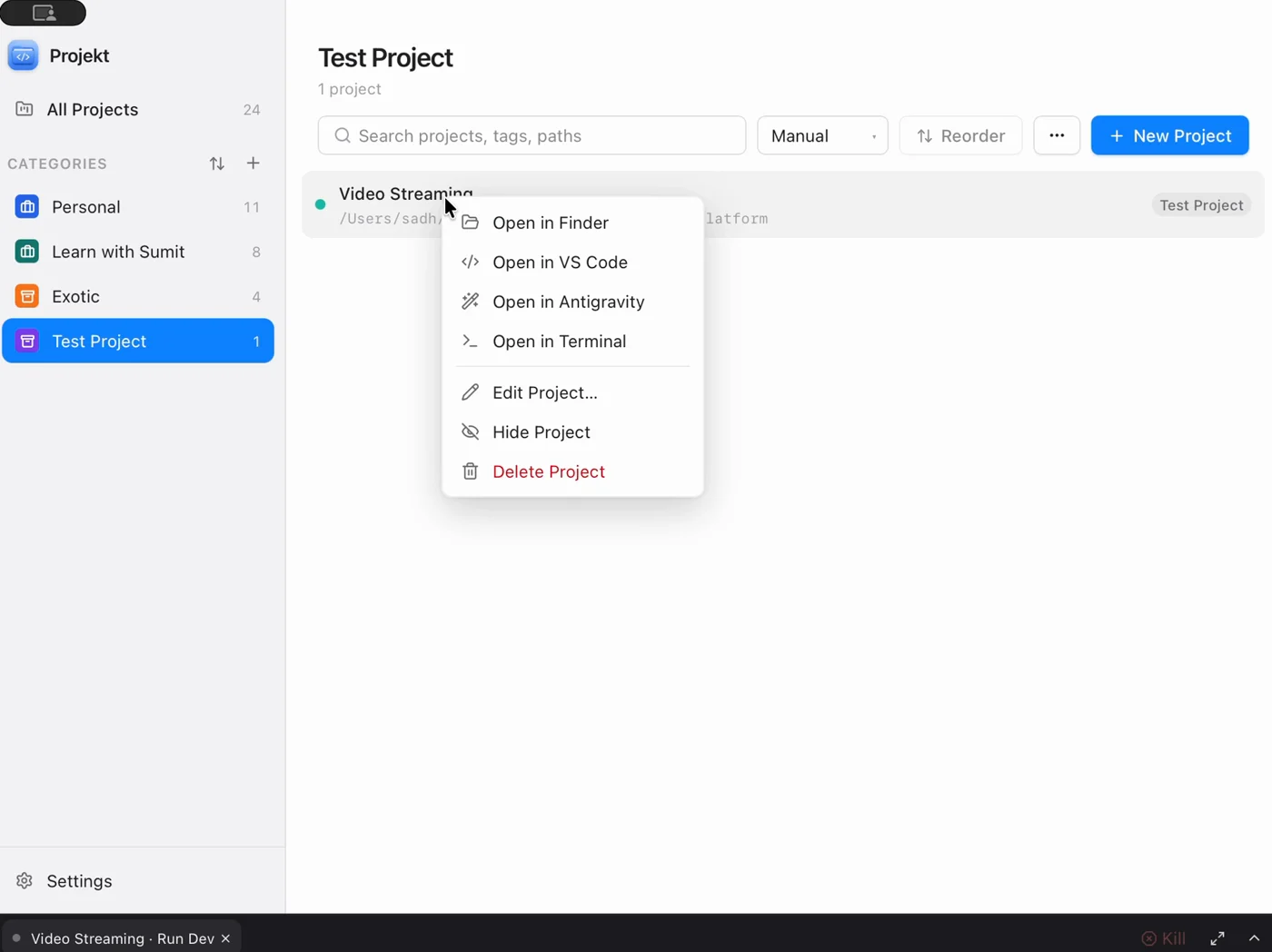
Task: Click the Kill process button
Action: click(x=1163, y=938)
